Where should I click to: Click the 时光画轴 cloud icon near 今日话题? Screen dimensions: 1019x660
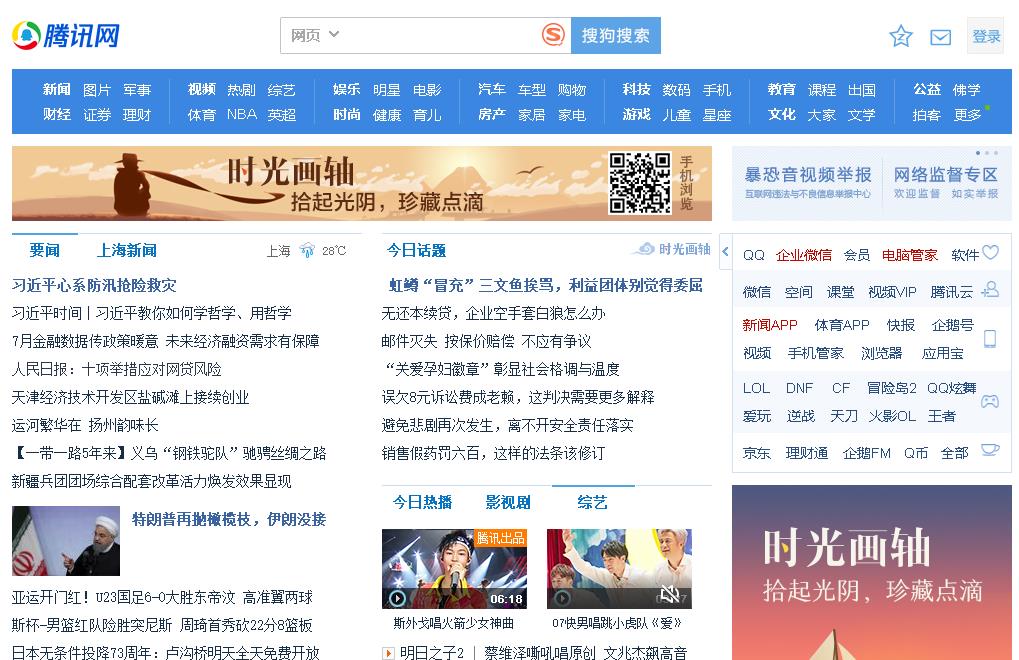(x=645, y=249)
